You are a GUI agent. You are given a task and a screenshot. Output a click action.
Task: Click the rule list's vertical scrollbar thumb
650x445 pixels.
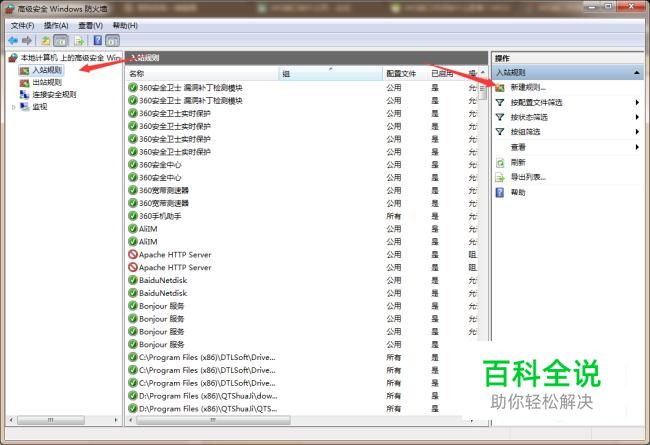pos(483,91)
